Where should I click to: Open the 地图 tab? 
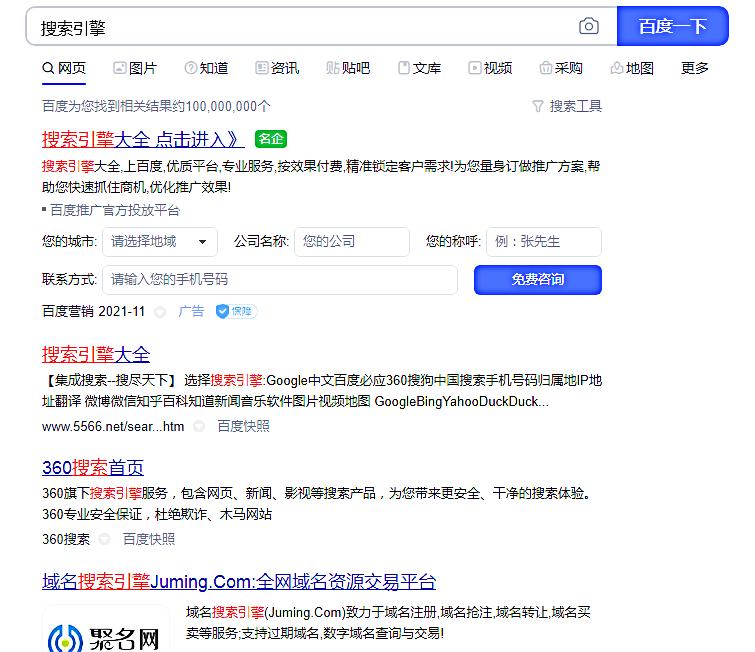click(632, 68)
